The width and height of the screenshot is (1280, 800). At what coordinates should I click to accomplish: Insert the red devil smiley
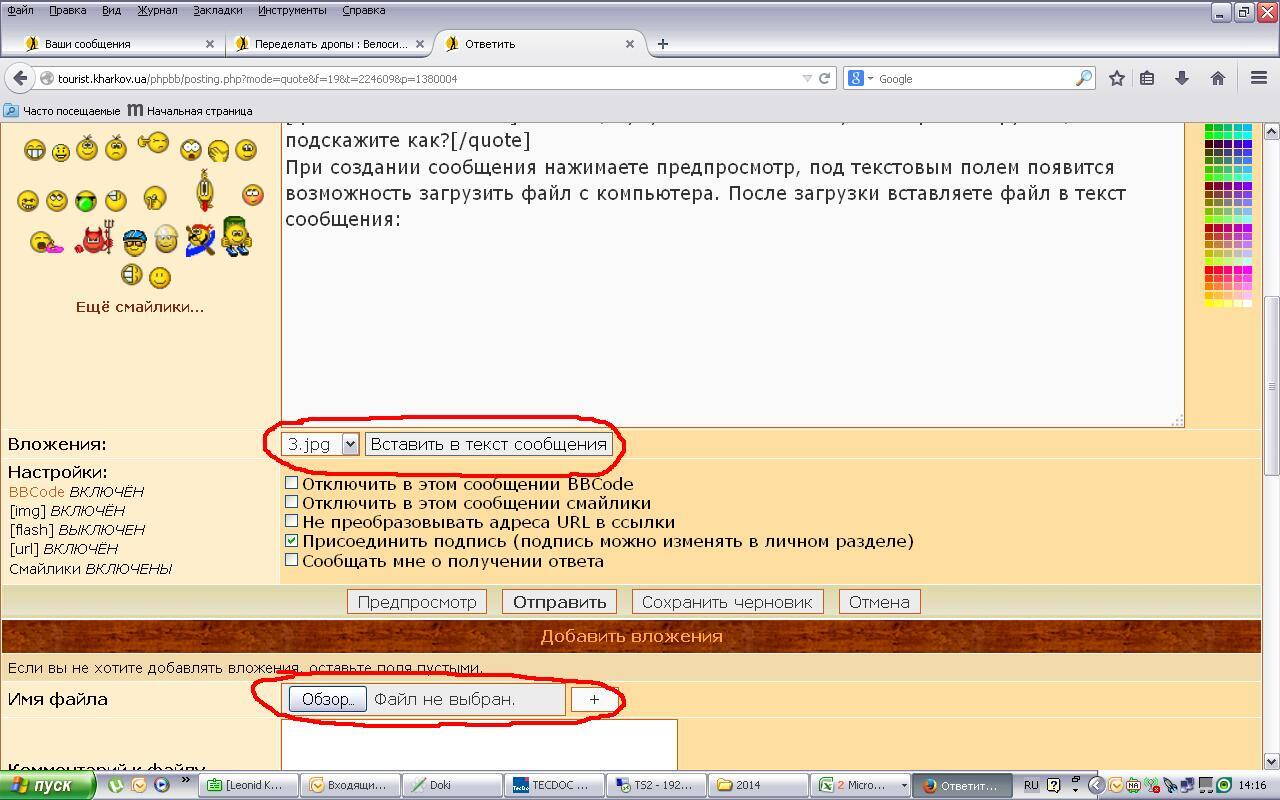coord(94,240)
